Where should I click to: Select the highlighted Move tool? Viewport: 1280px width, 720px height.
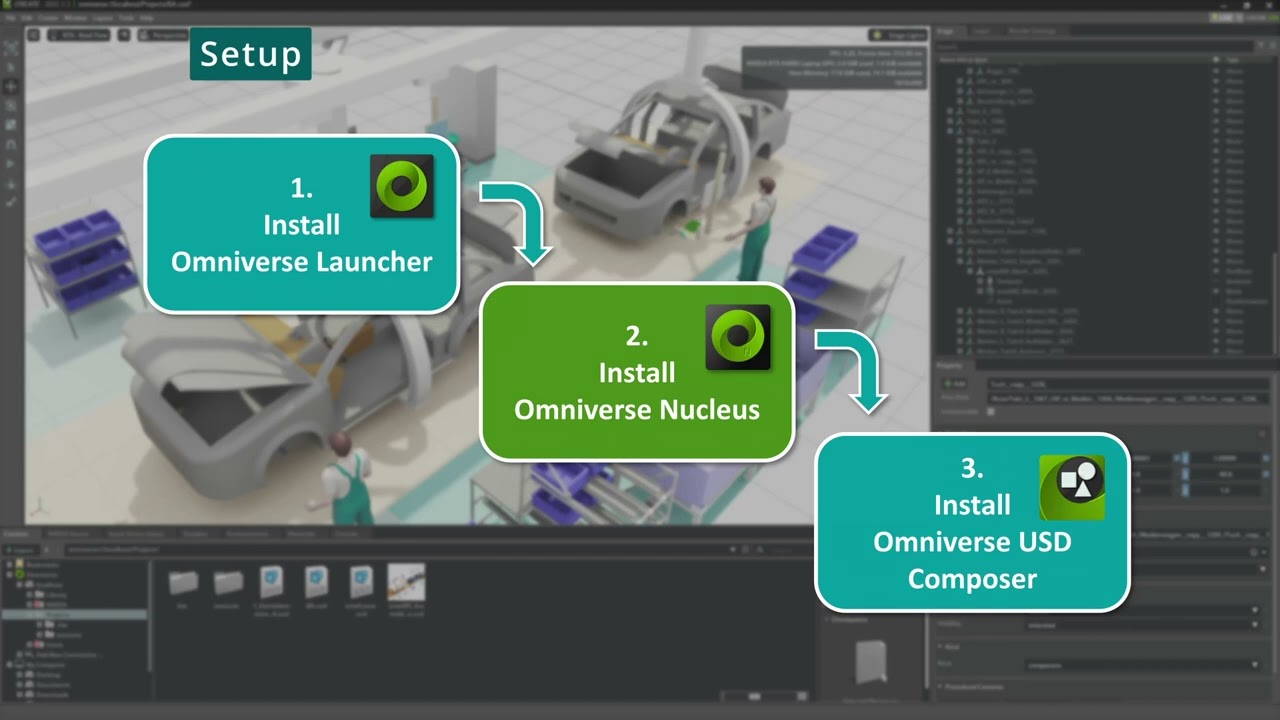coord(11,86)
